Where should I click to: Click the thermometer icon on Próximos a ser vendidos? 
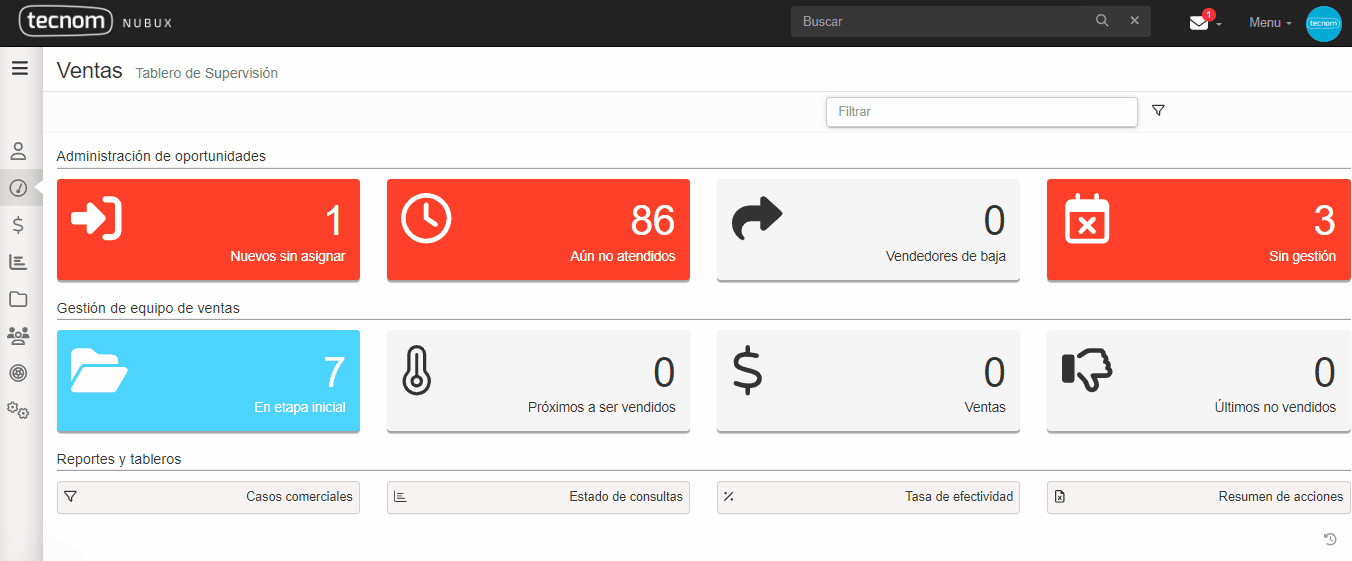click(415, 370)
